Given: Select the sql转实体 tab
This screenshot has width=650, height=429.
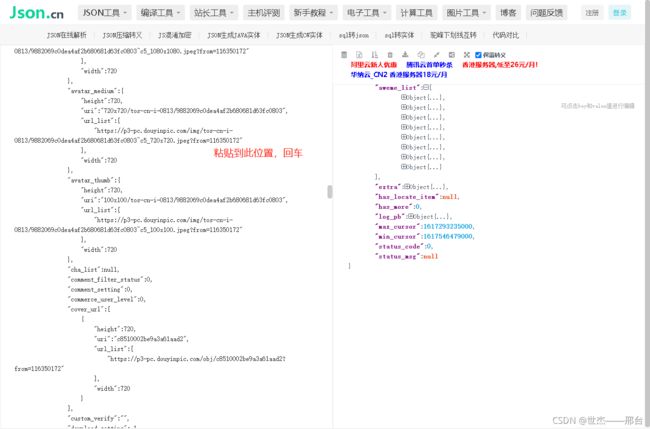Looking at the screenshot, I should tap(399, 35).
